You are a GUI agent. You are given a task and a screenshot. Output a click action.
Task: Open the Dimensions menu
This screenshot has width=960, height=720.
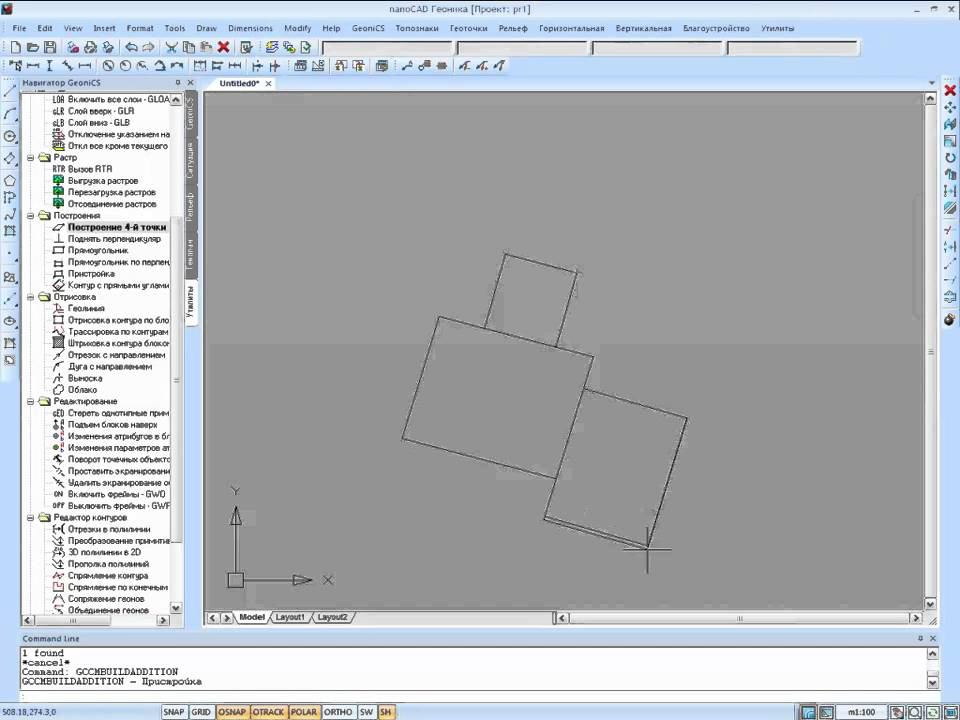pyautogui.click(x=250, y=28)
